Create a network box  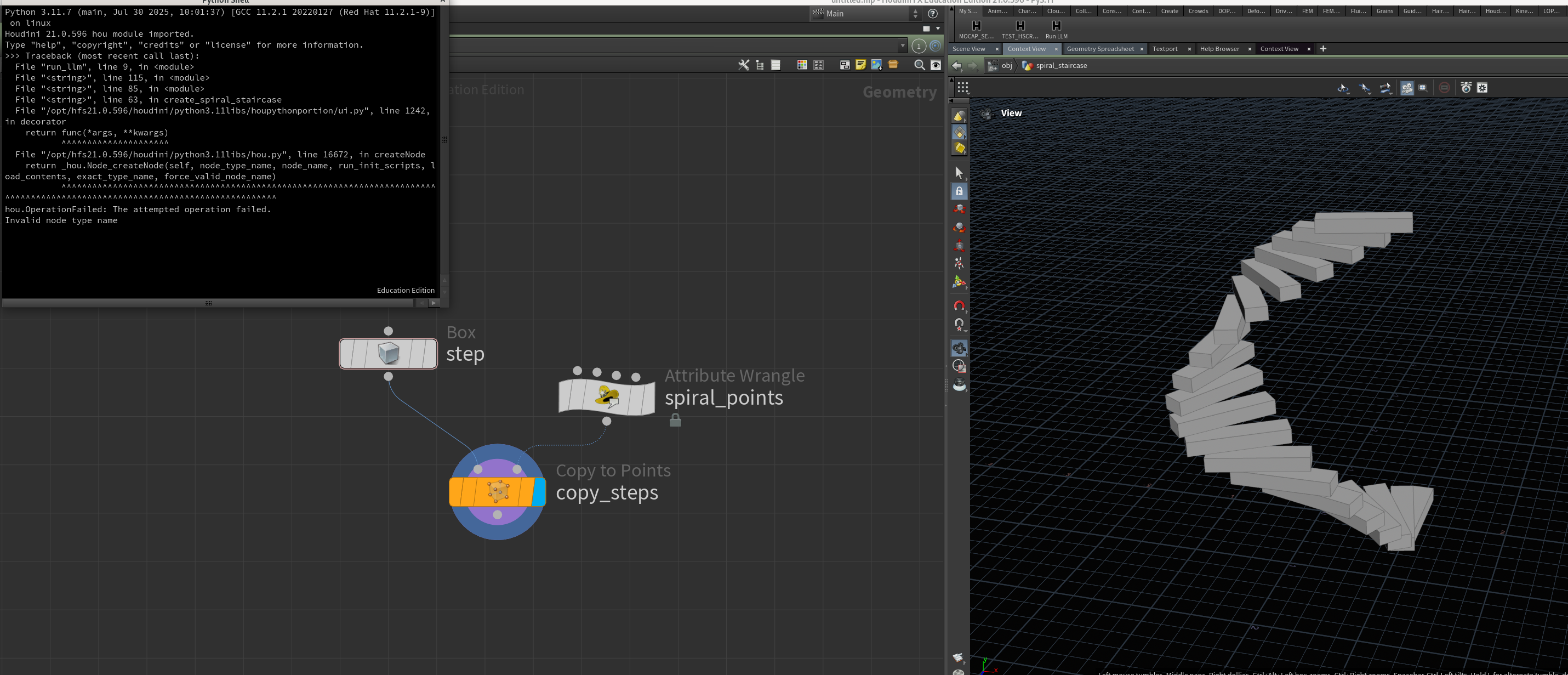[x=845, y=65]
